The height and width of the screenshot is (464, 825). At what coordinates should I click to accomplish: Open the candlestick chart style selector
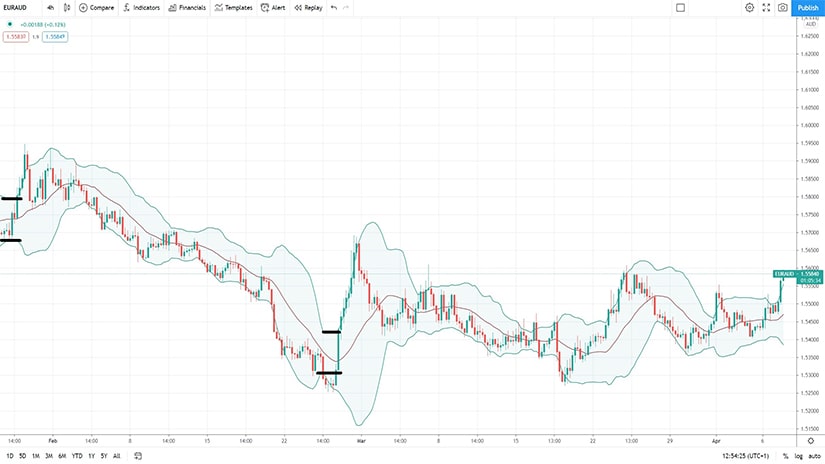pos(67,8)
